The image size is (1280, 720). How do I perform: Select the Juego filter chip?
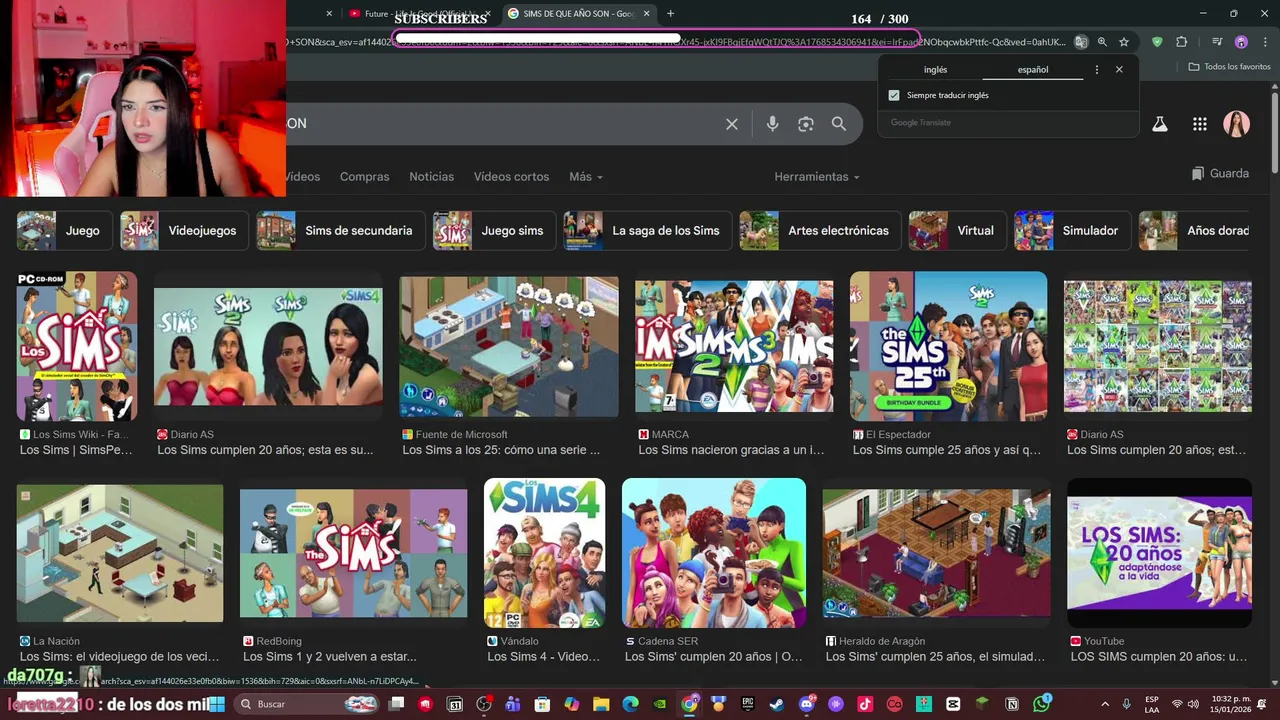click(x=63, y=230)
